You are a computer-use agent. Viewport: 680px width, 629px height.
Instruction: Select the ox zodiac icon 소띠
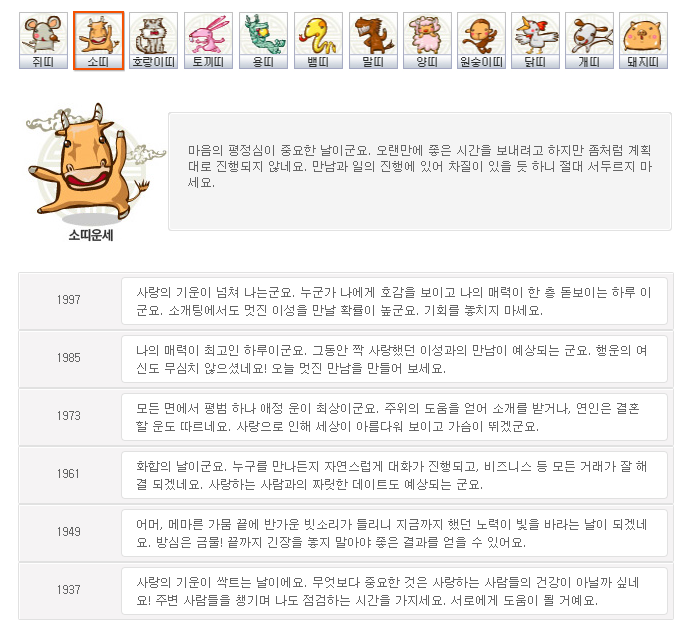98,40
